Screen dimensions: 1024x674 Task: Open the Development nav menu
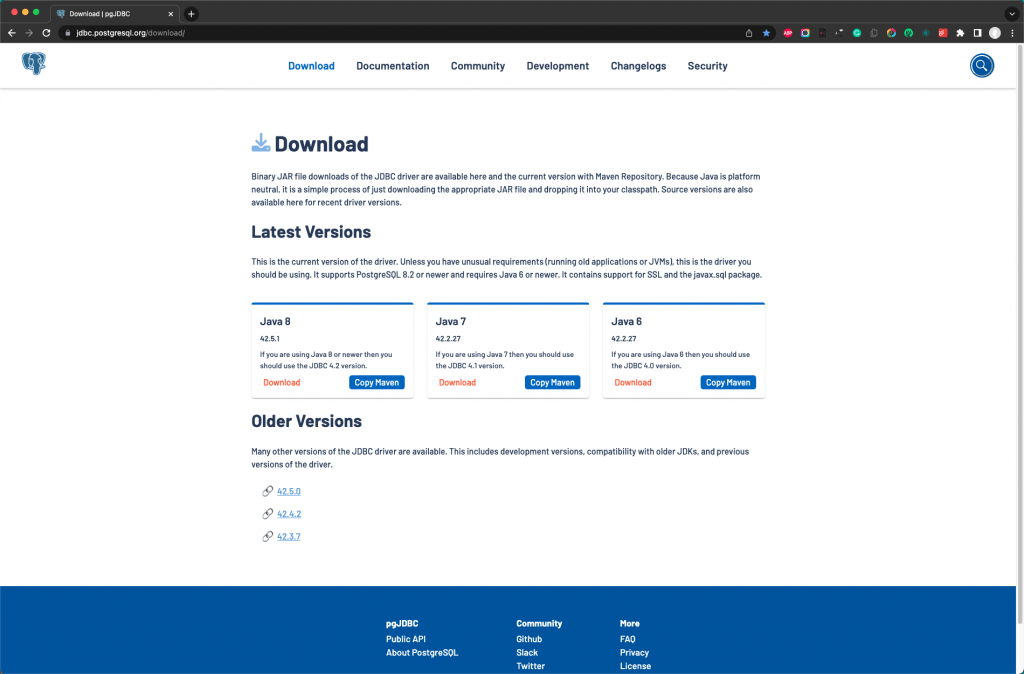coord(558,66)
